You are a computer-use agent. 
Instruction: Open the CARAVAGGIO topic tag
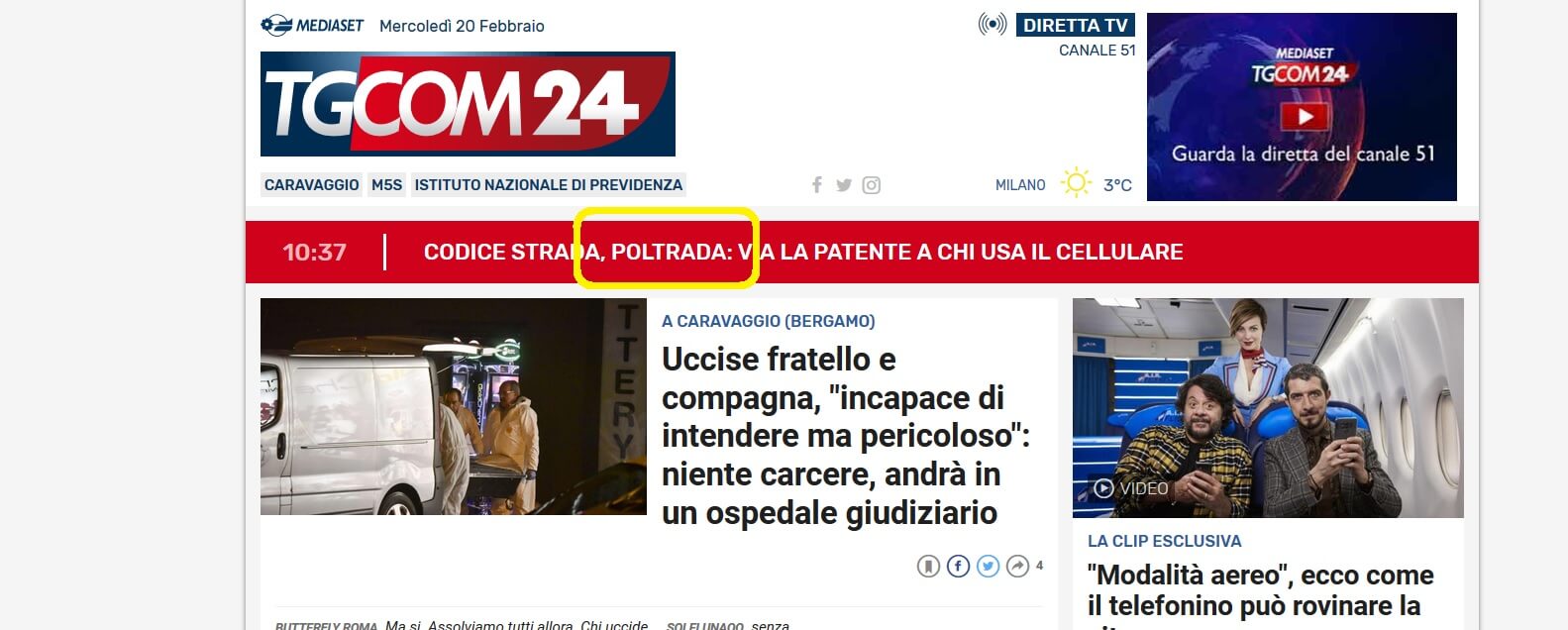[x=312, y=185]
